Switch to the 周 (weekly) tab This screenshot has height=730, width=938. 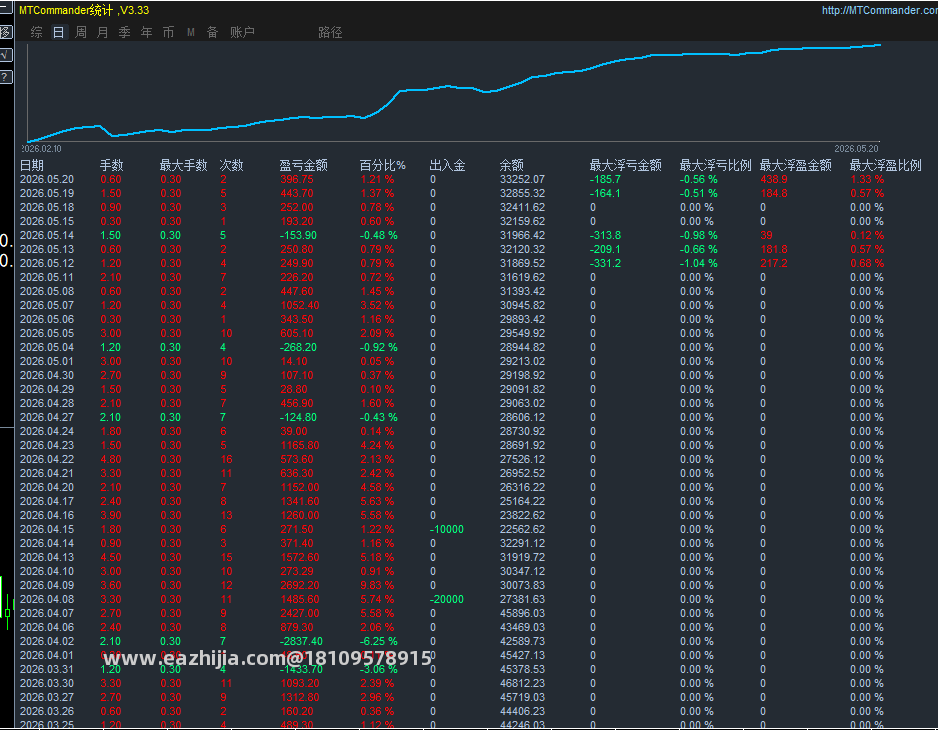81,32
